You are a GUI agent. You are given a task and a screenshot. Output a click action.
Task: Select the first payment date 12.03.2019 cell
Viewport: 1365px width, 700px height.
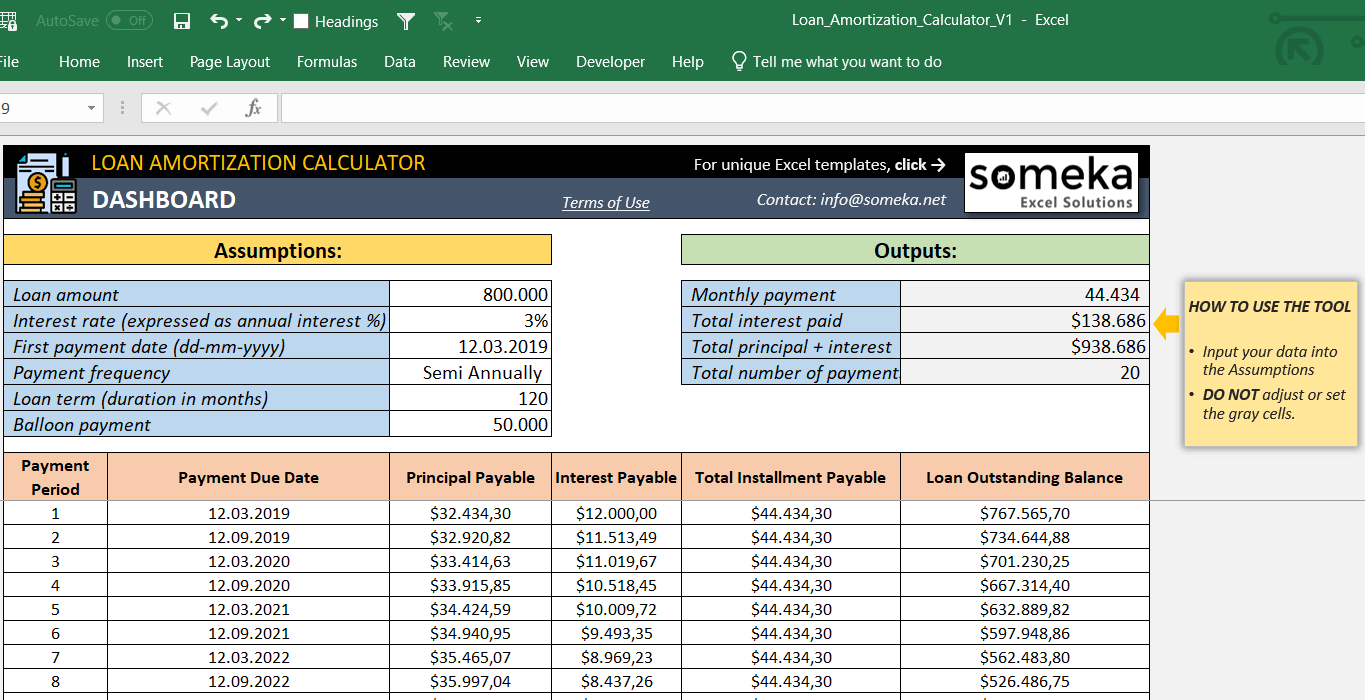click(470, 347)
